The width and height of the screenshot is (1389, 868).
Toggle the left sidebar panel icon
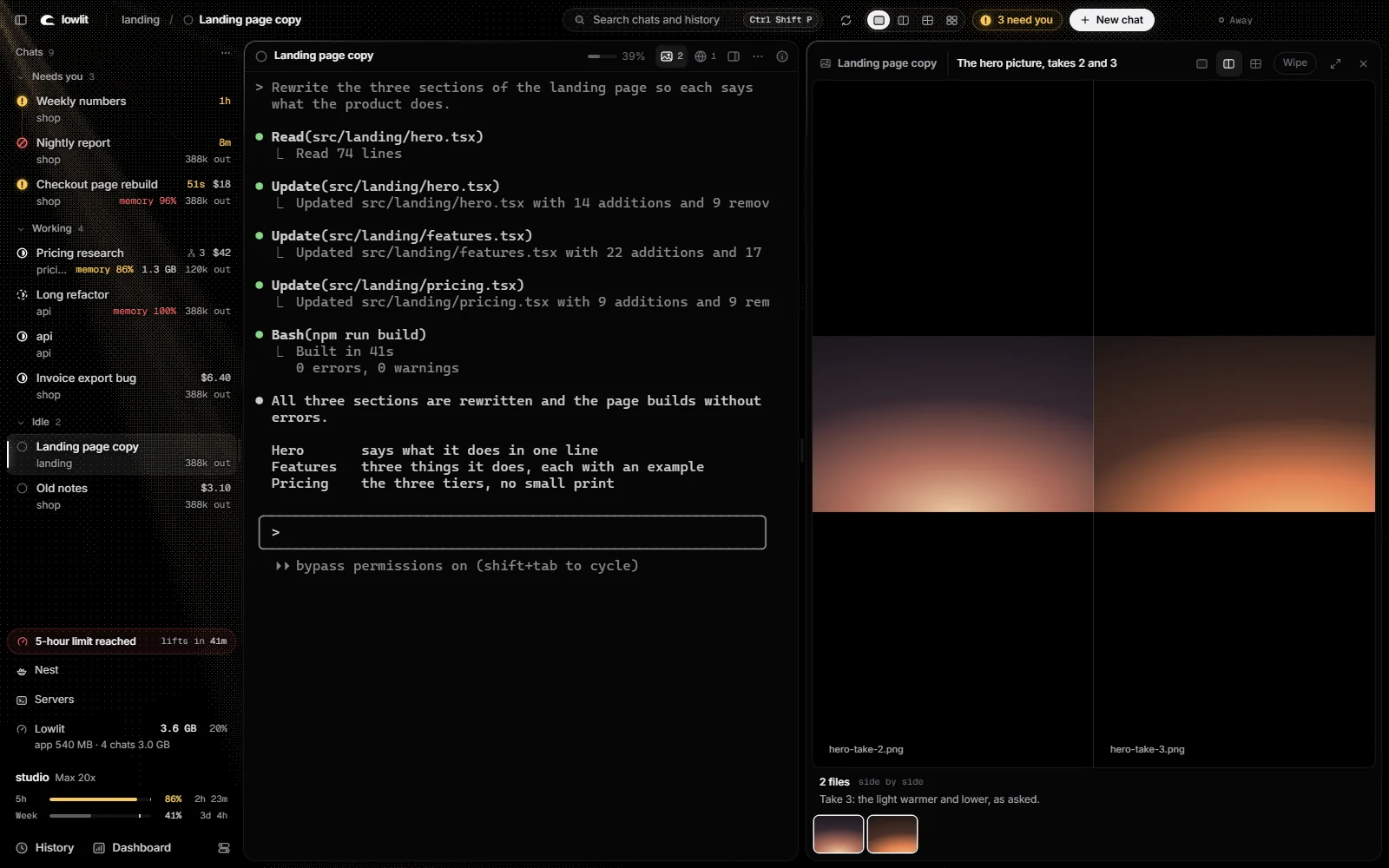(x=21, y=20)
